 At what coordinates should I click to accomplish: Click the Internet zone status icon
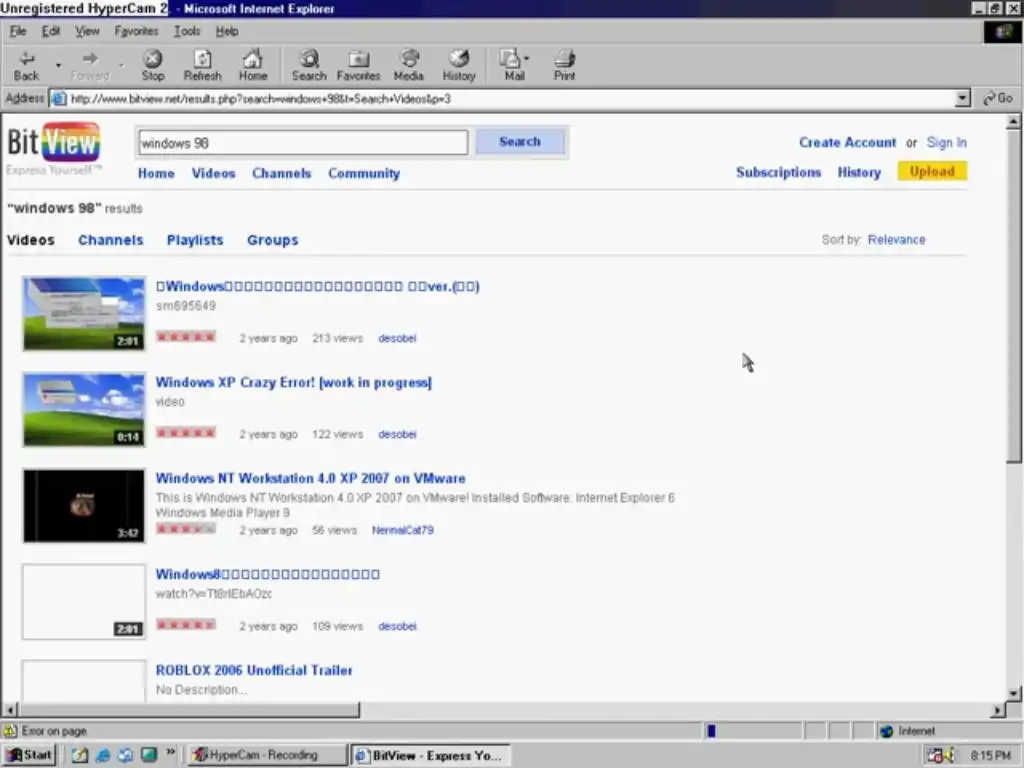(x=886, y=731)
